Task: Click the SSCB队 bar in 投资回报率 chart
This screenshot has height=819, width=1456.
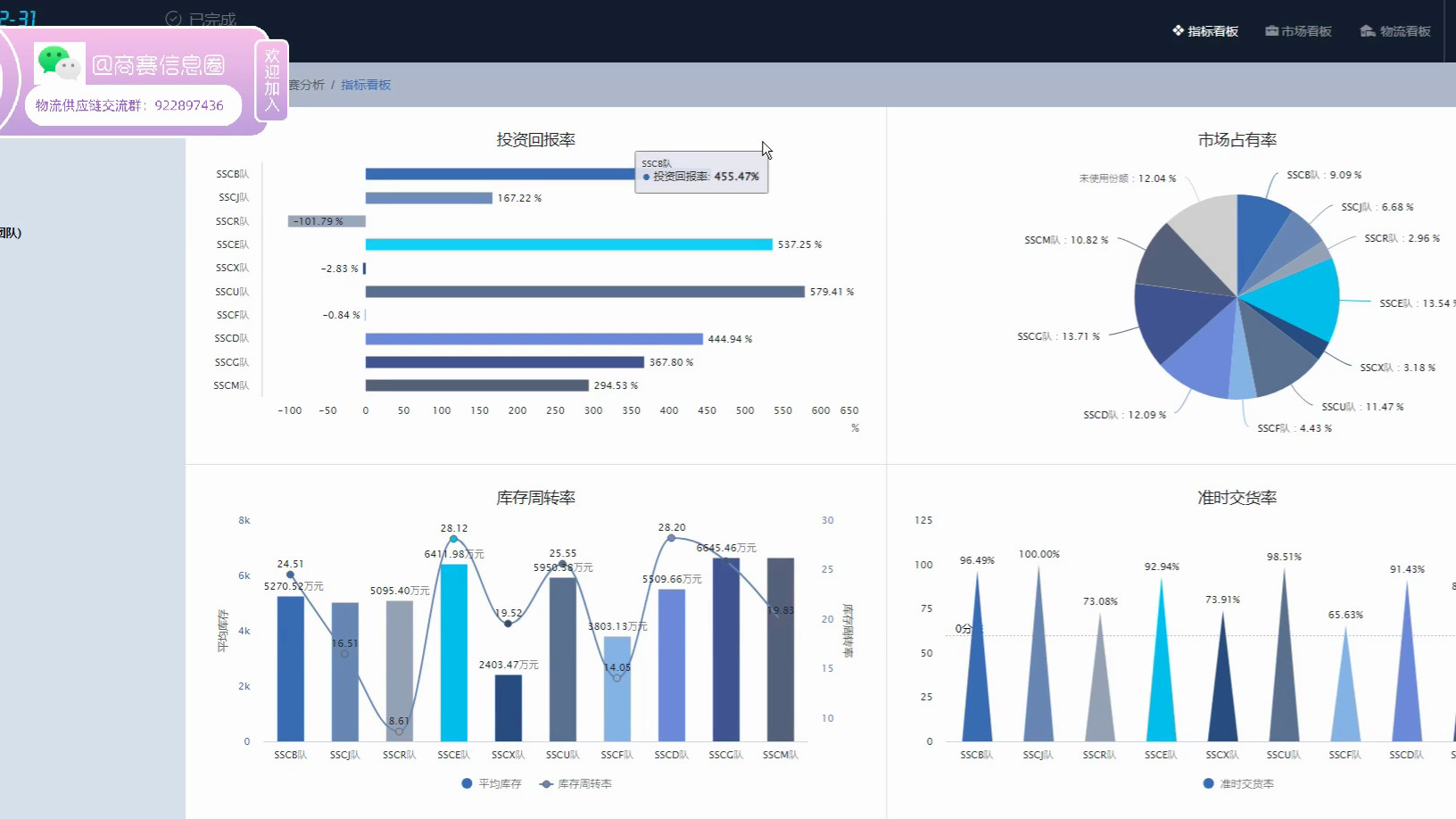Action: click(500, 174)
